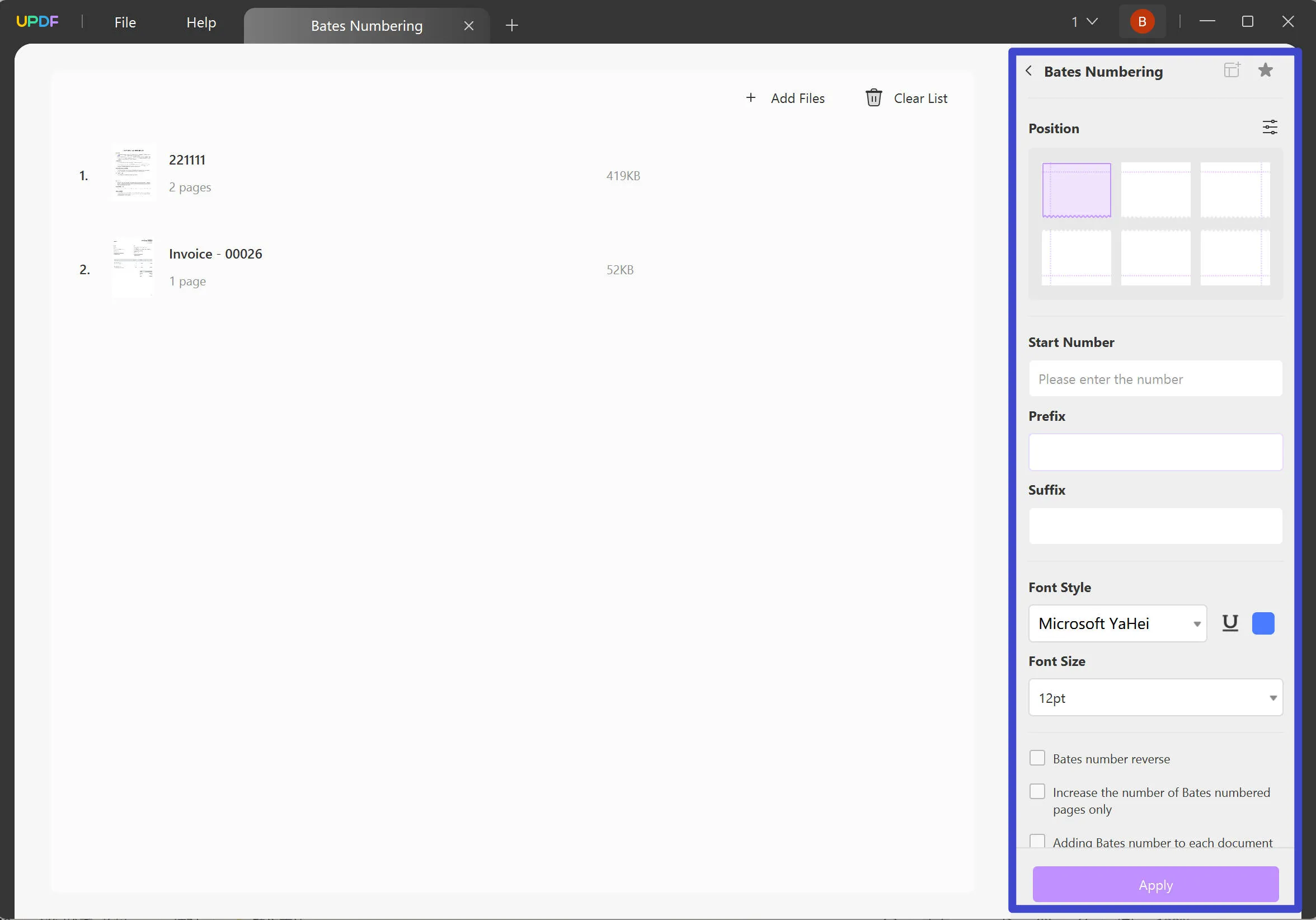Click the Apply button
The height and width of the screenshot is (920, 1316).
click(x=1156, y=884)
